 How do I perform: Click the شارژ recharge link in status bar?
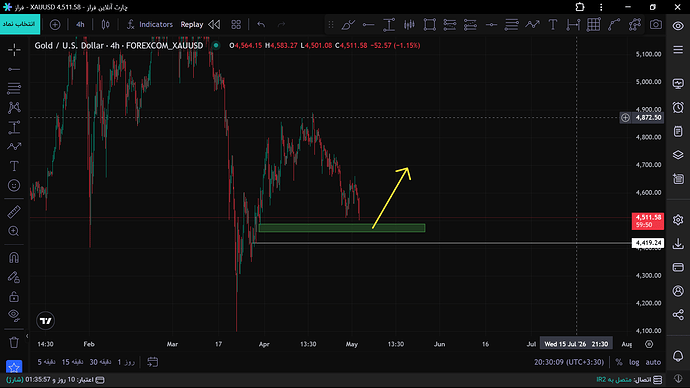point(15,380)
